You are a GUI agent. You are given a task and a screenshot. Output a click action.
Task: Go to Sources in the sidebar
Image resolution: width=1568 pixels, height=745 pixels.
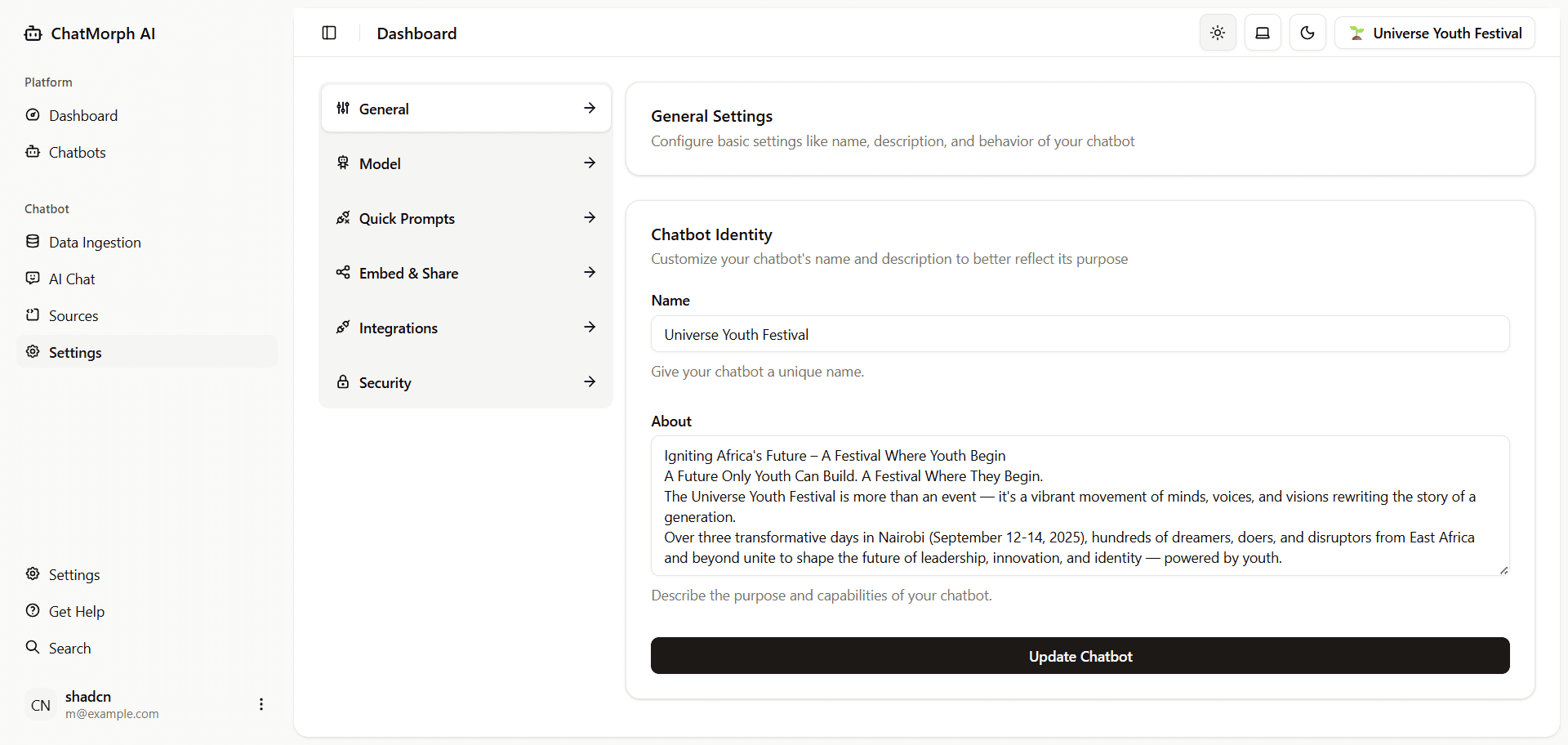point(73,316)
